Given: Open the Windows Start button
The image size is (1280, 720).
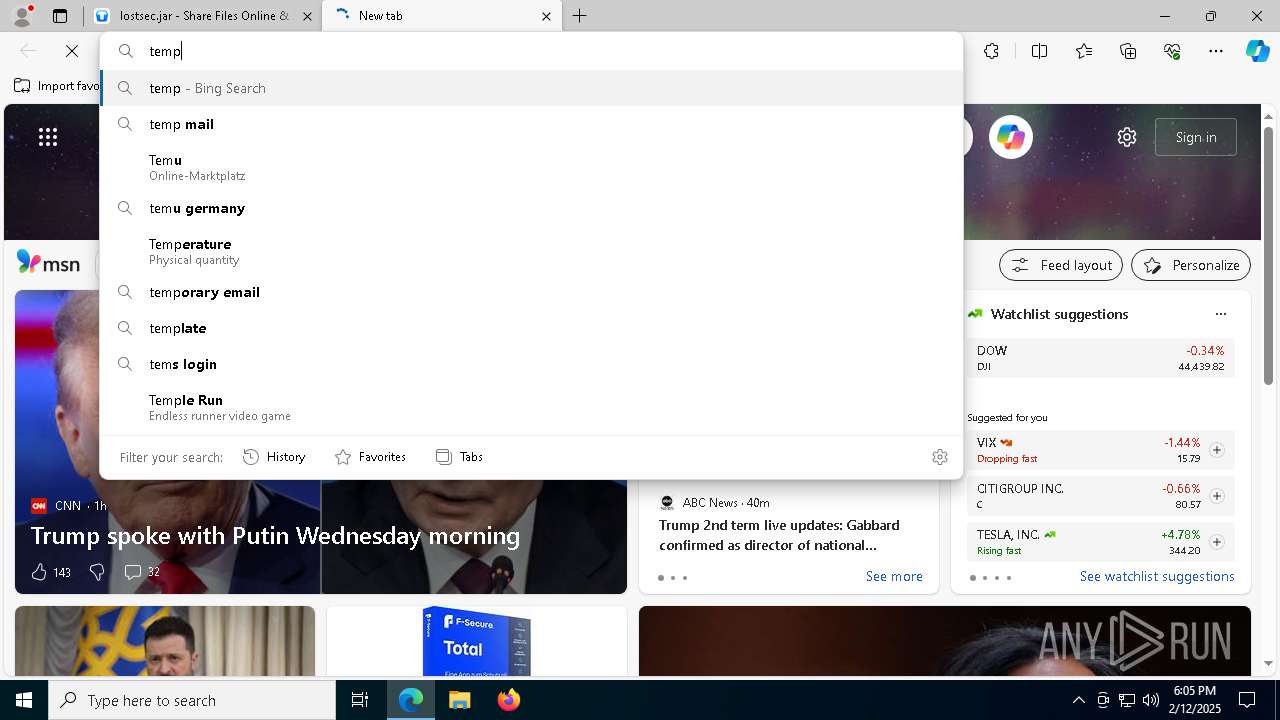Looking at the screenshot, I should [24, 700].
